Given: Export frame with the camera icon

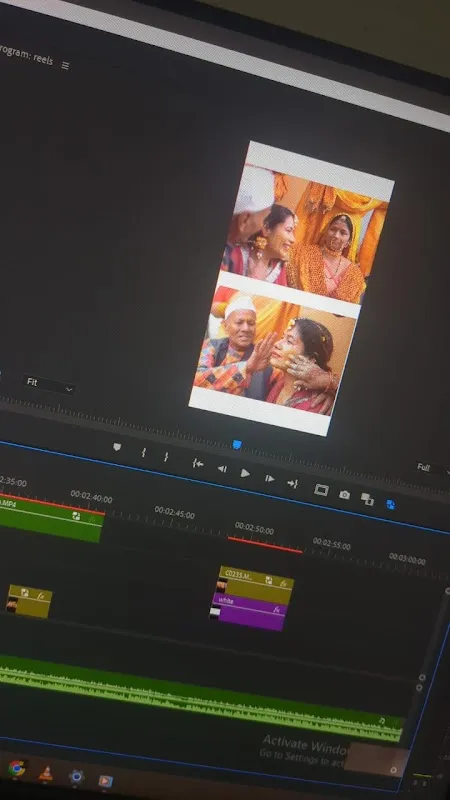Looking at the screenshot, I should tap(344, 494).
